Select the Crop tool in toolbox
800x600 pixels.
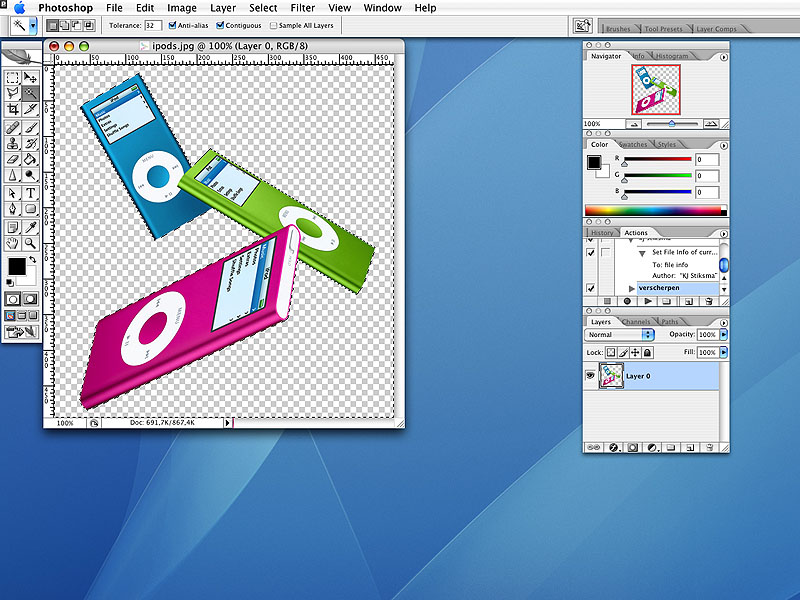pos(13,108)
